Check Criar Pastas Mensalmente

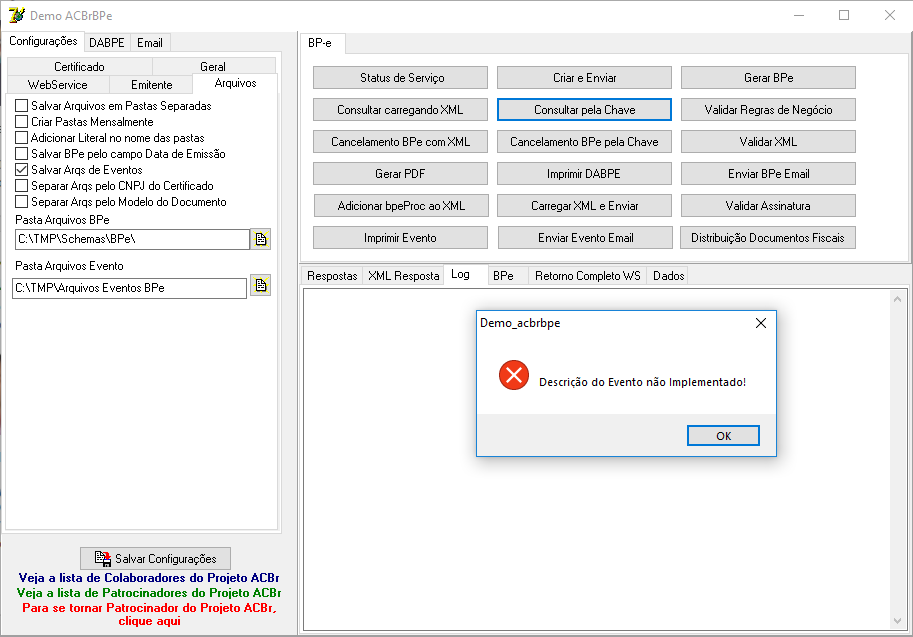[22, 122]
